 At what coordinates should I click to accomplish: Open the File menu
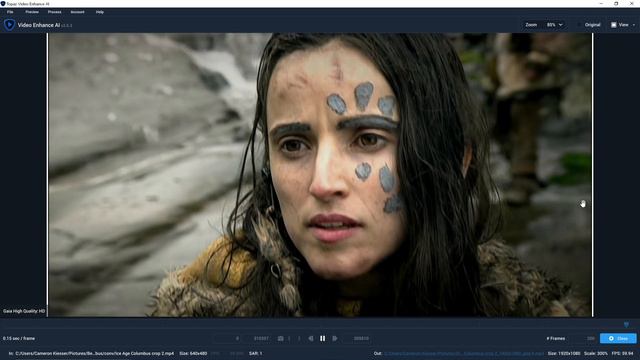tap(10, 12)
